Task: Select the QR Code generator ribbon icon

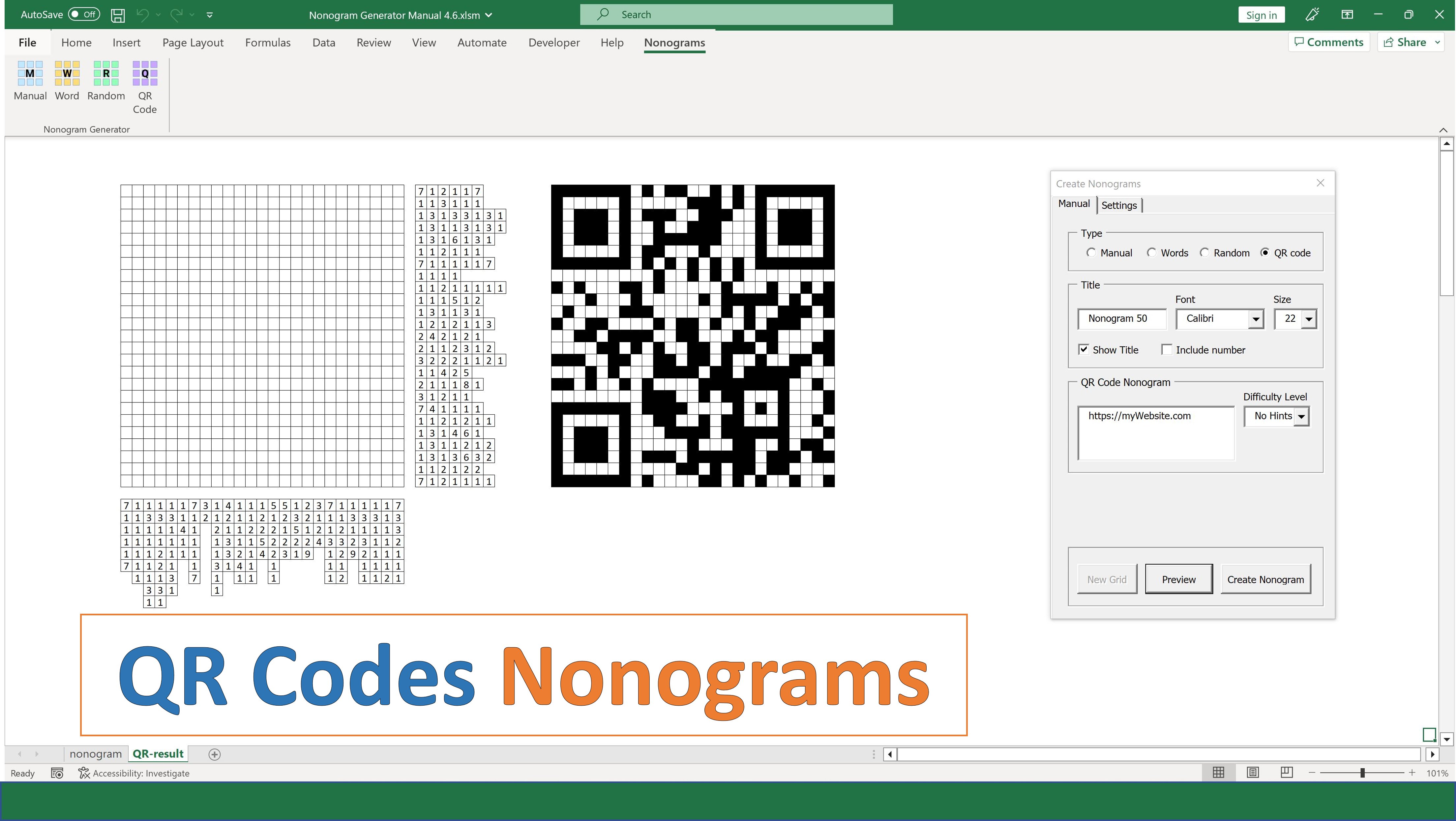Action: click(145, 87)
